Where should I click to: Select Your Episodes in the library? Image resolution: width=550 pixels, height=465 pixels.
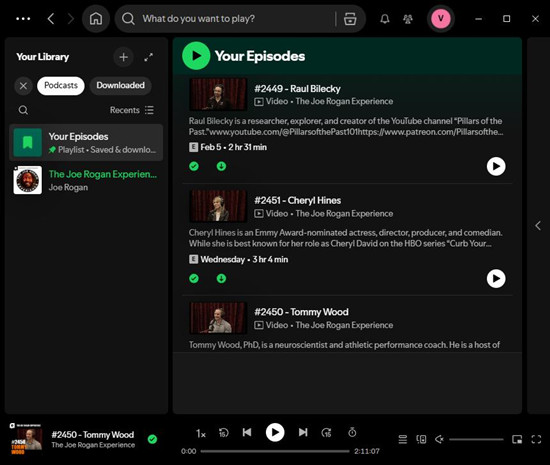click(86, 142)
